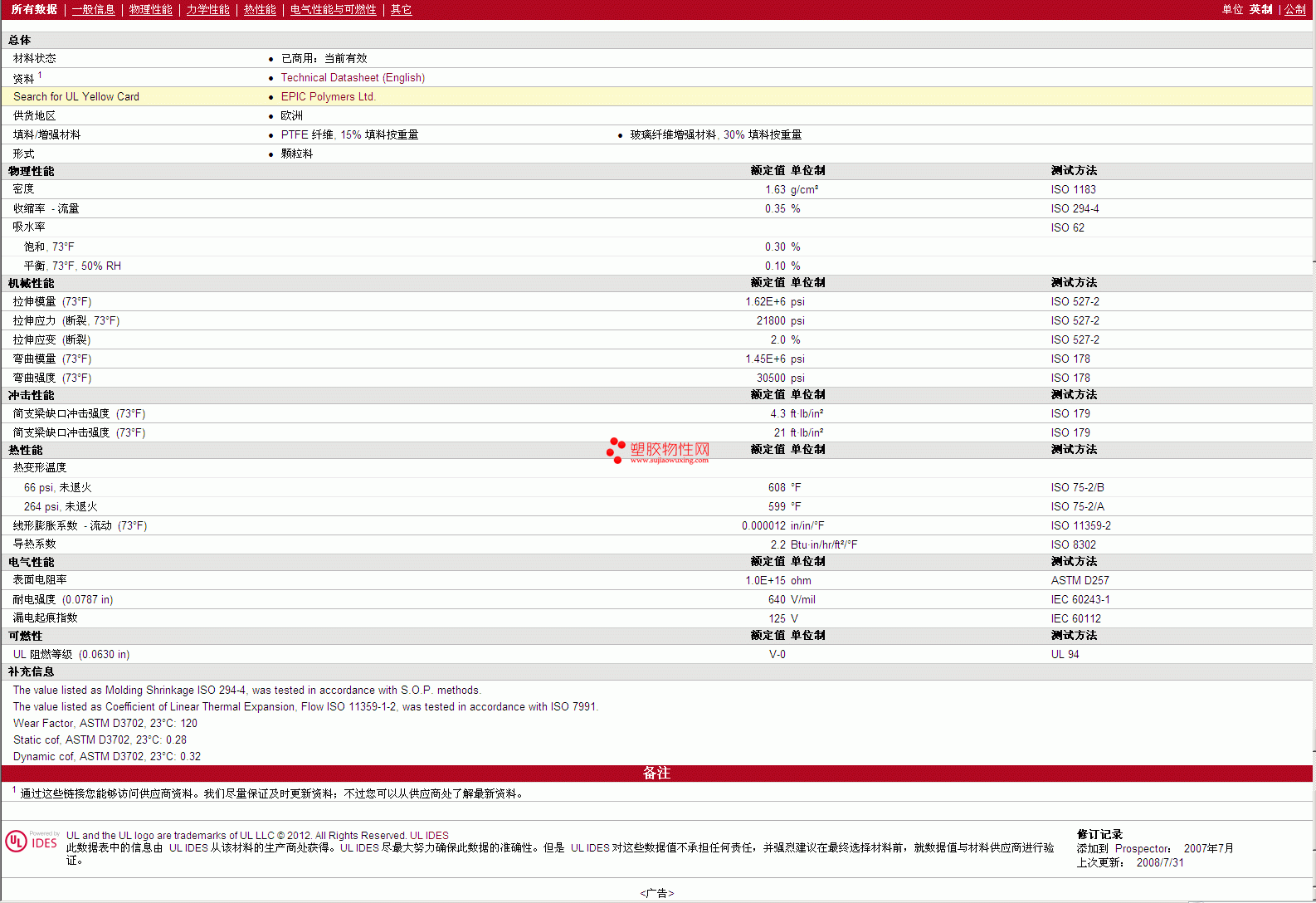Click the 塑胶物性网 watermark text

tap(670, 448)
